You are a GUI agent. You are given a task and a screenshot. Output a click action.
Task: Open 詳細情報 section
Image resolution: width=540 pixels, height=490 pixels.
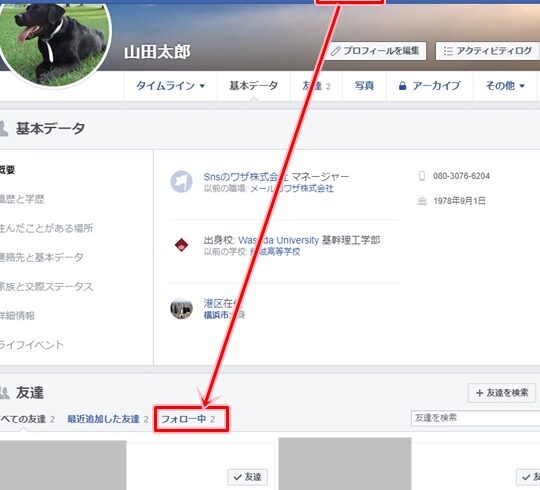[17, 315]
